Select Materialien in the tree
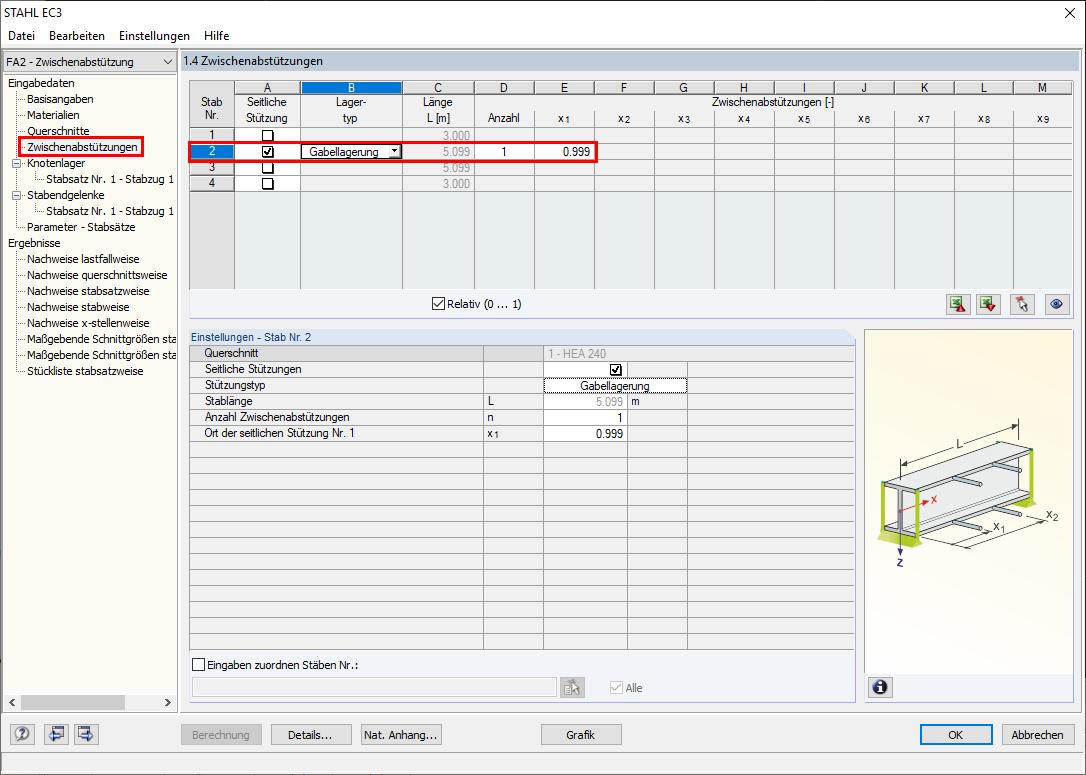 pos(53,115)
